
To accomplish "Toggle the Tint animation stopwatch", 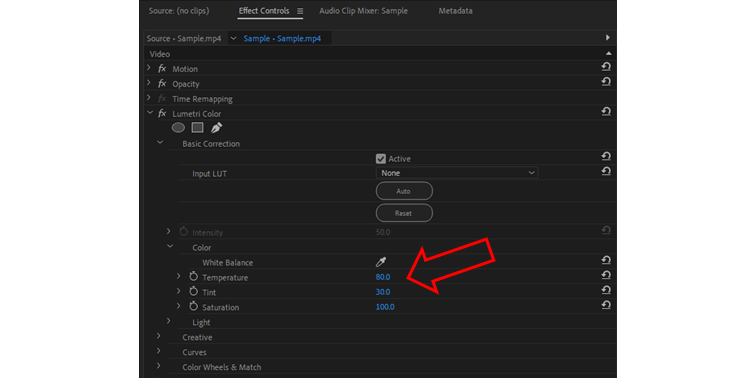I will tap(194, 292).
